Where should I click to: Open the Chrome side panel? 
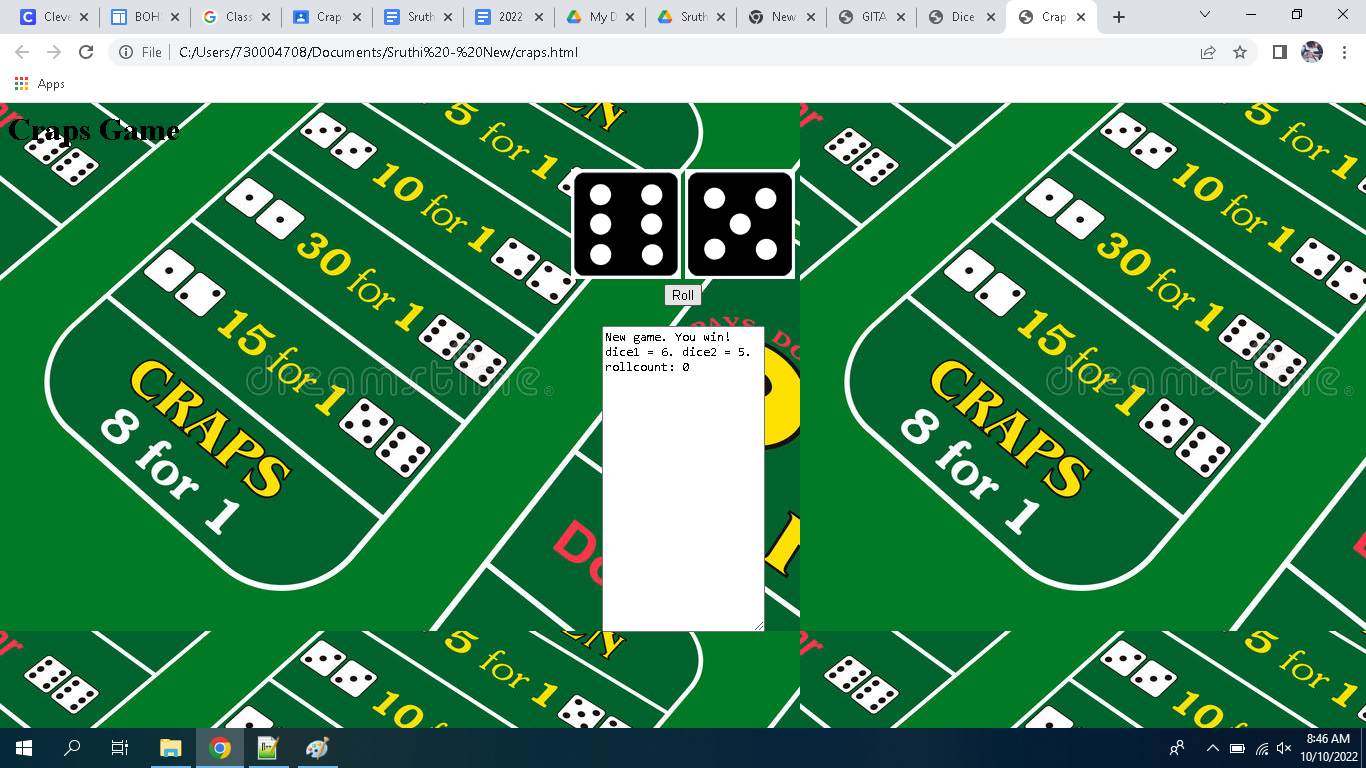[x=1280, y=52]
